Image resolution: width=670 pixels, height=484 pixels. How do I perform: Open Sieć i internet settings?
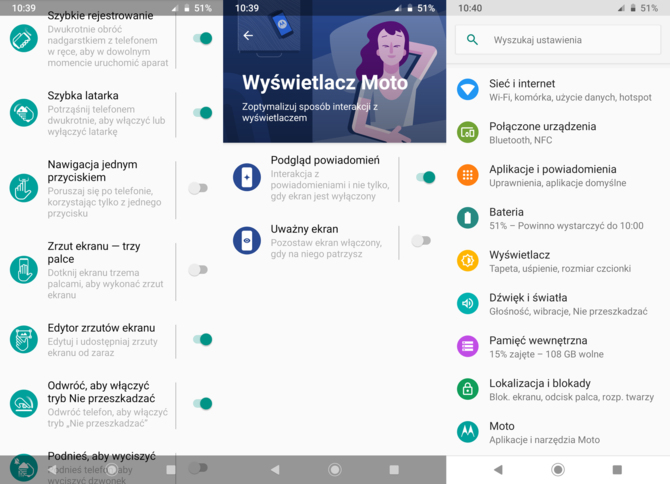[x=558, y=90]
